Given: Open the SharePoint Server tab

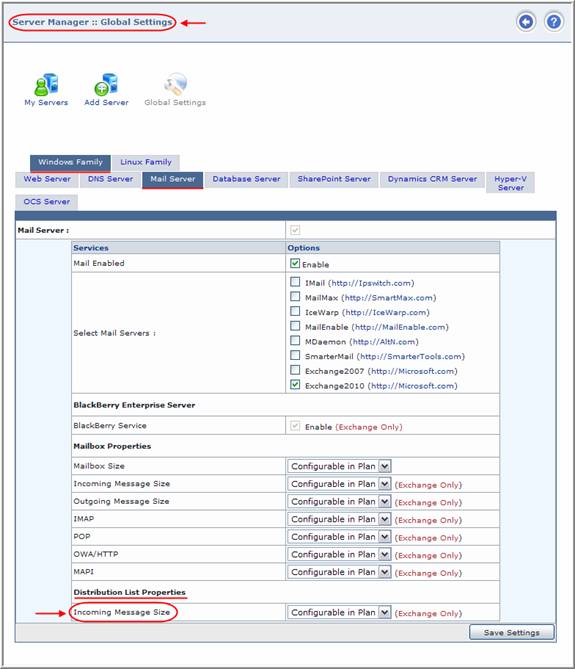Looking at the screenshot, I should (334, 179).
